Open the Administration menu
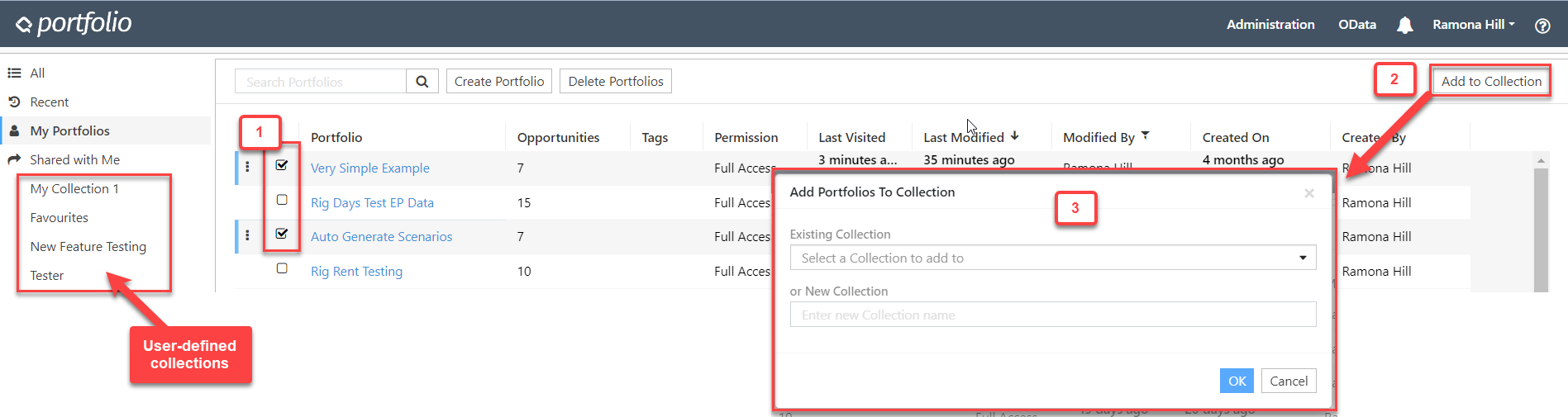 (1270, 25)
